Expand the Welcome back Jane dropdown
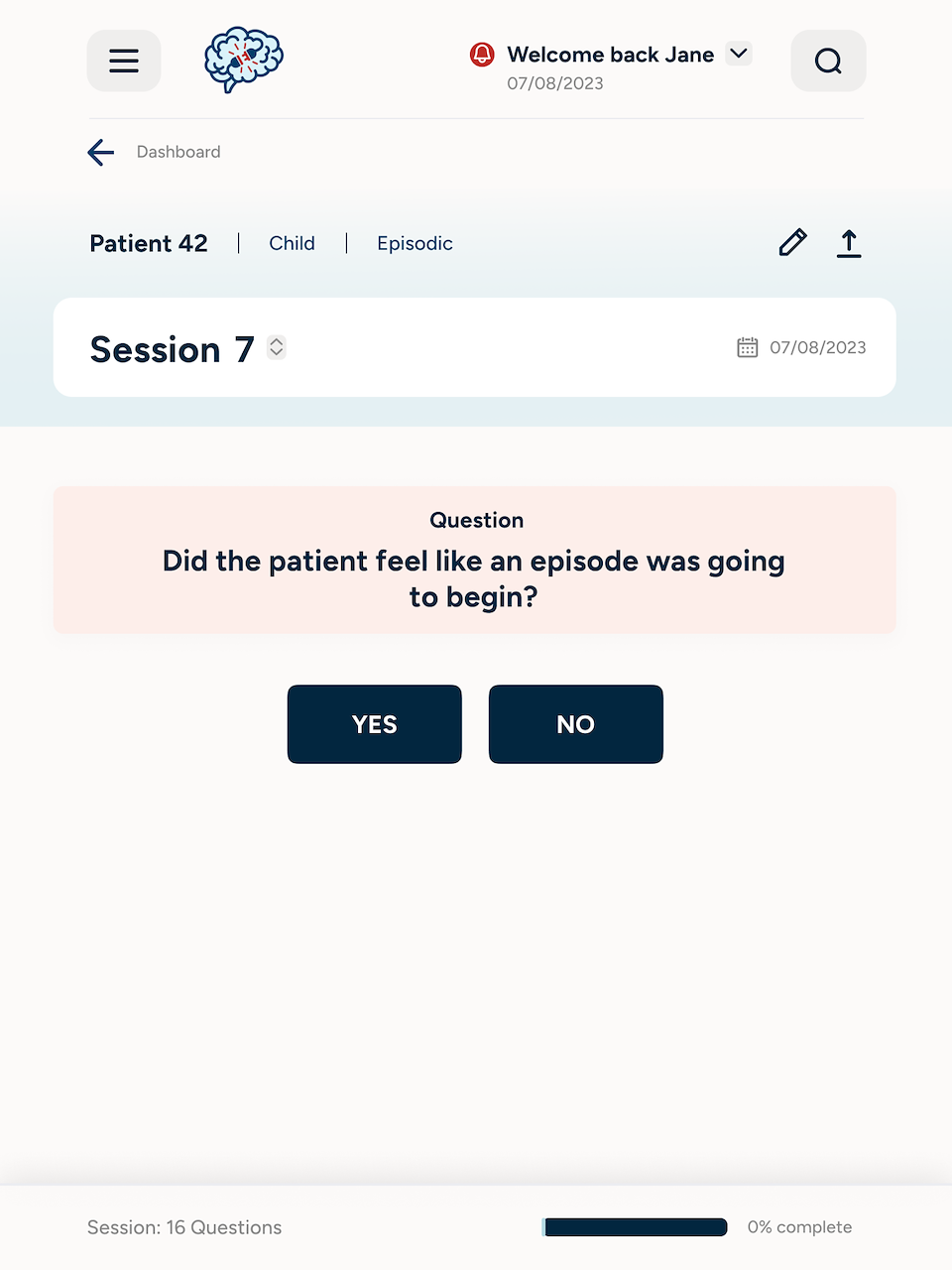 739,54
